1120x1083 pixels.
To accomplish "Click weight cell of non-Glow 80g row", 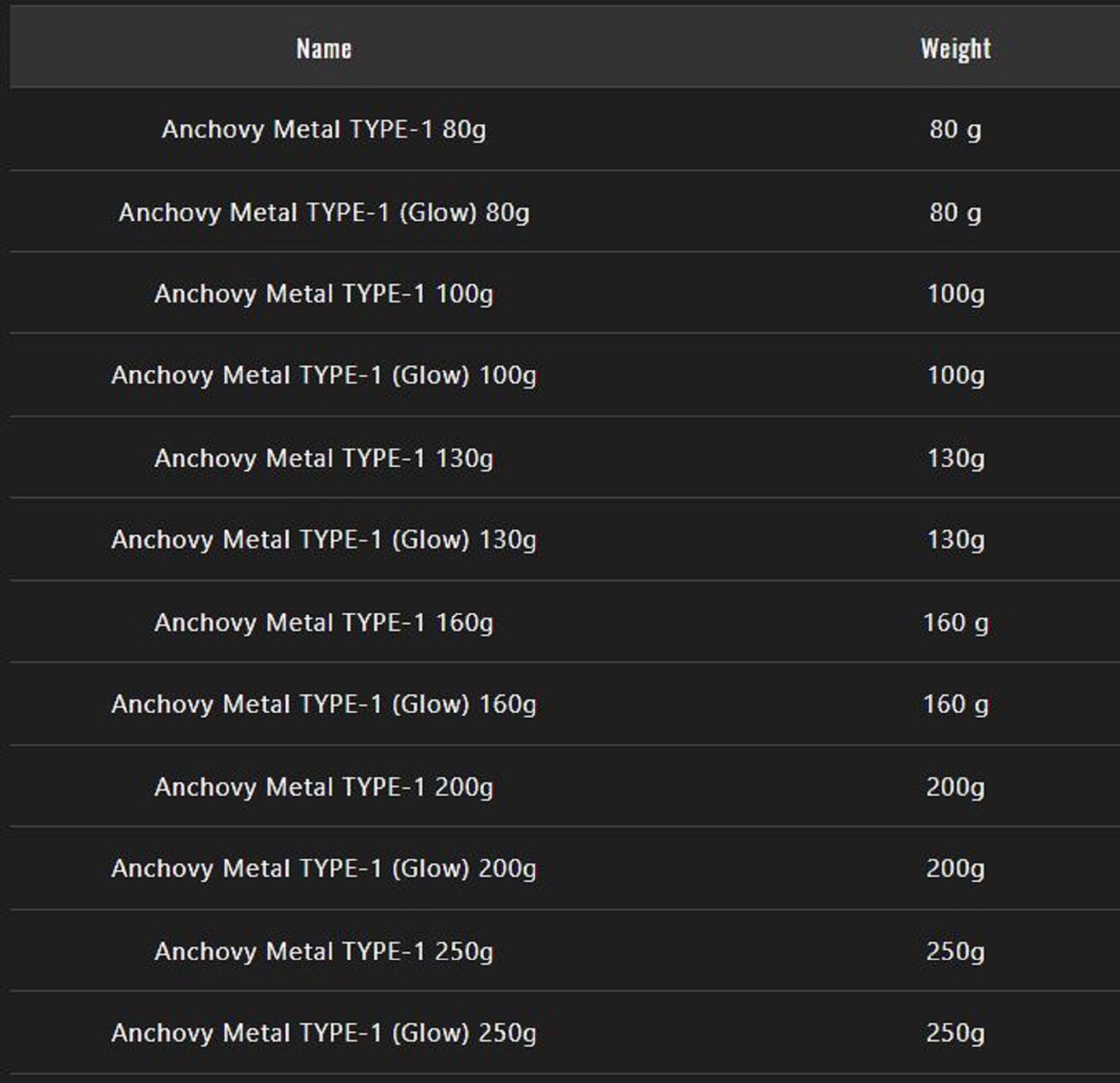I will pos(955,129).
